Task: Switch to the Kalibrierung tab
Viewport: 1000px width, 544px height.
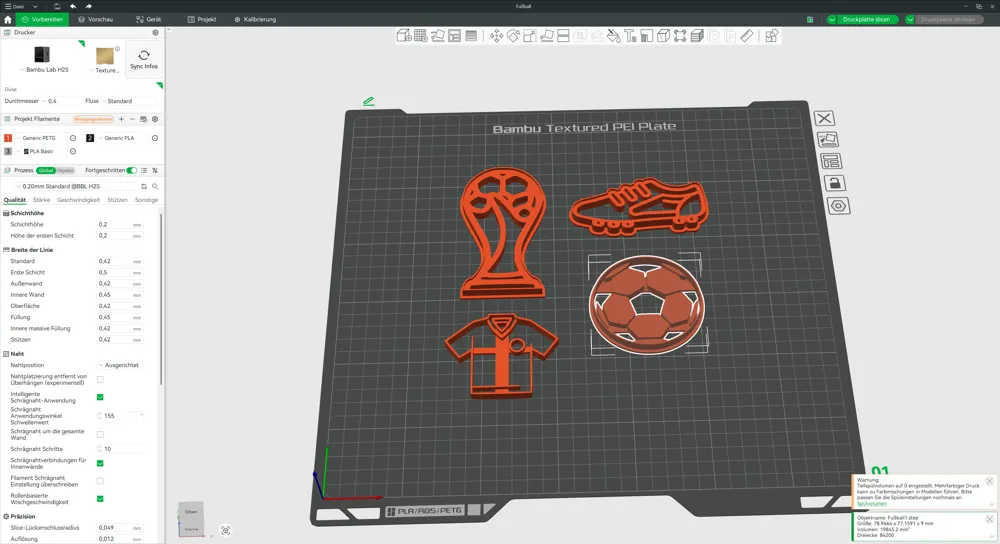Action: (x=255, y=20)
